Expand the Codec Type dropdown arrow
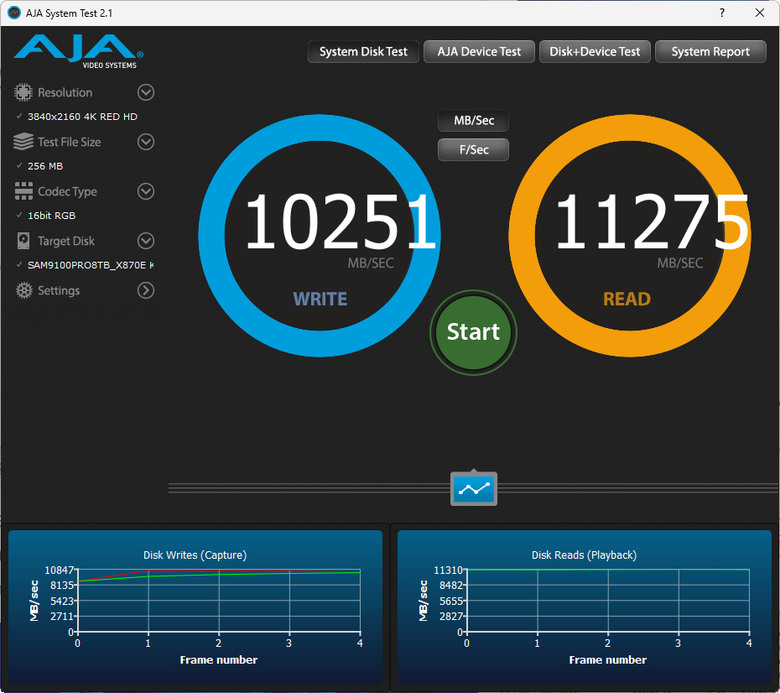This screenshot has height=693, width=780. 146,191
